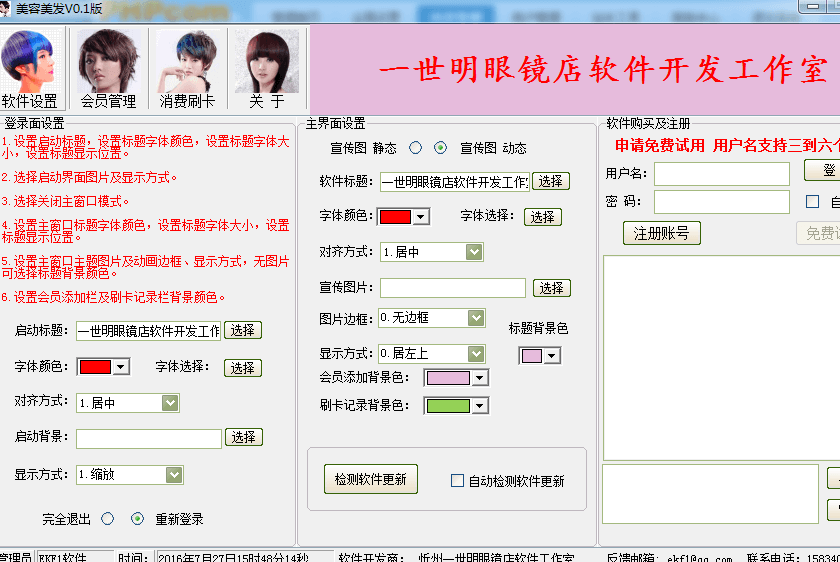The width and height of the screenshot is (840, 562).
Task: Click the 用户名 input field
Action: tap(721, 174)
